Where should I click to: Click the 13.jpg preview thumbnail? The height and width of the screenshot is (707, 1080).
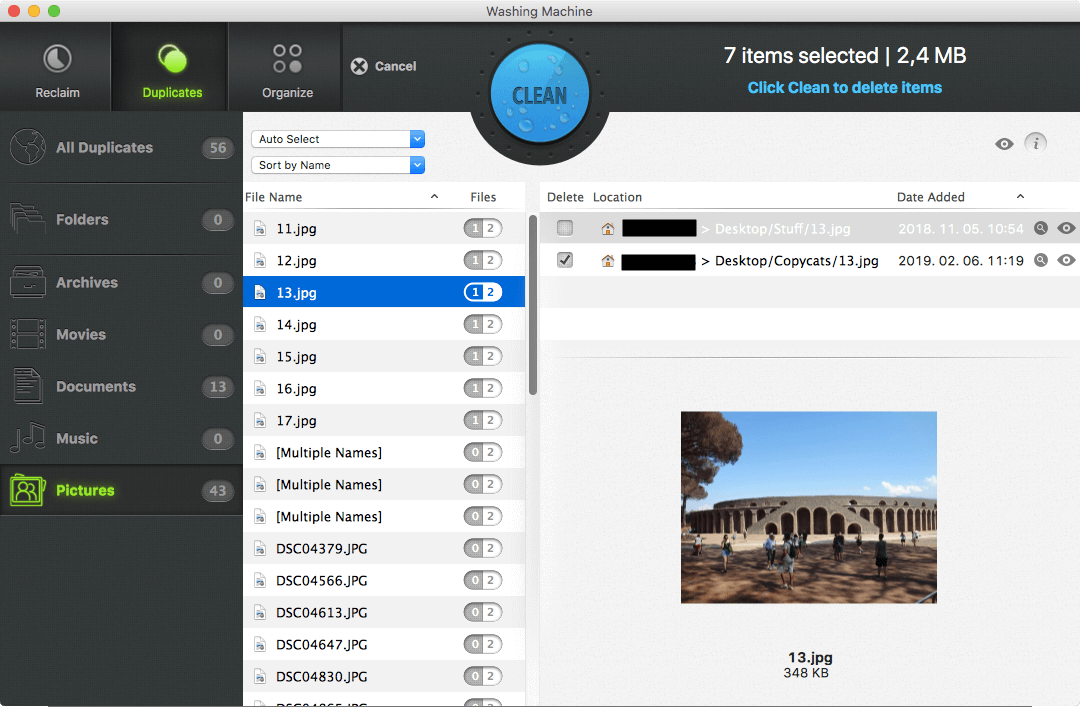coord(808,507)
